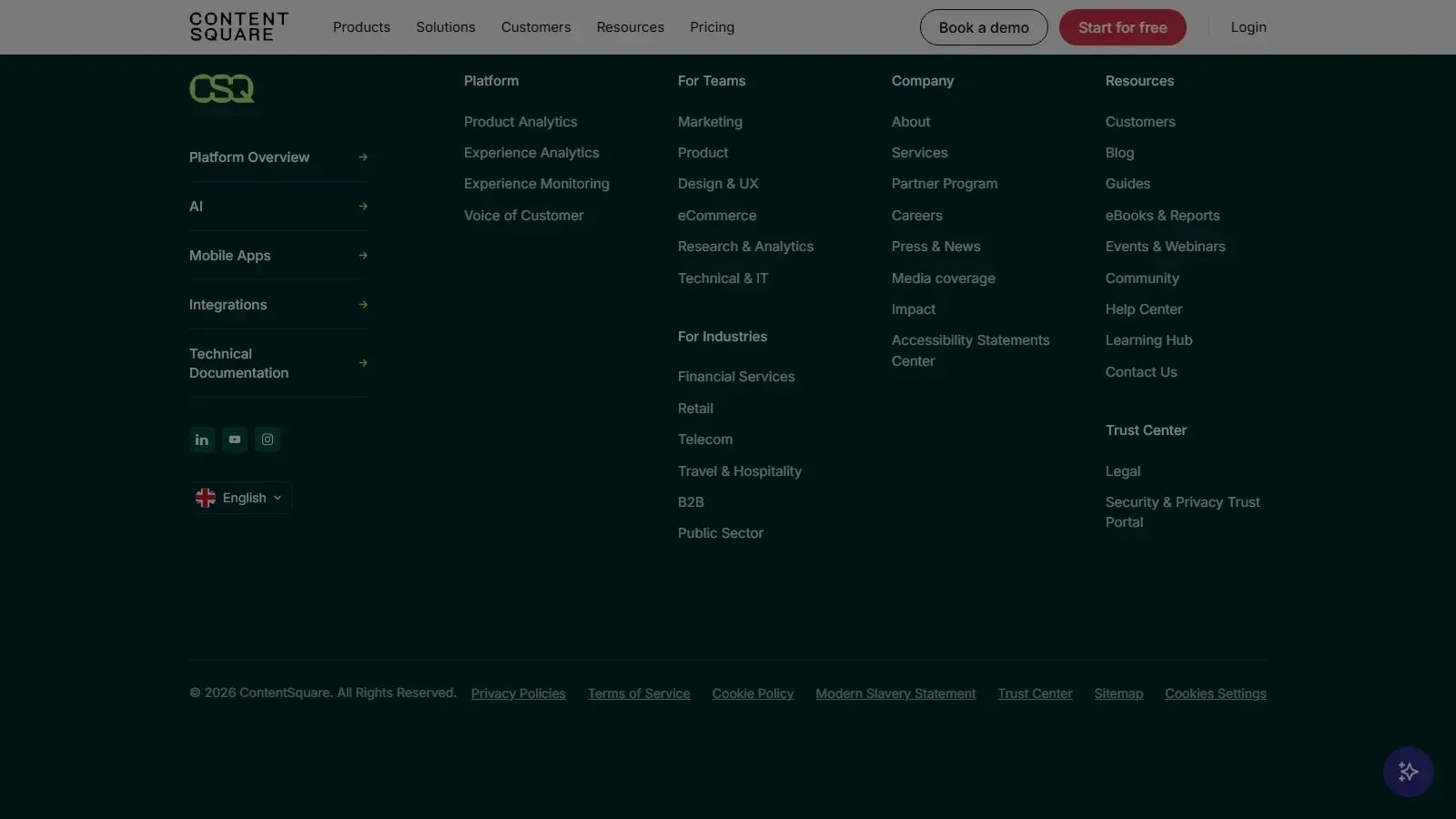Open Contact Us link
1456x819 pixels.
click(x=1141, y=372)
